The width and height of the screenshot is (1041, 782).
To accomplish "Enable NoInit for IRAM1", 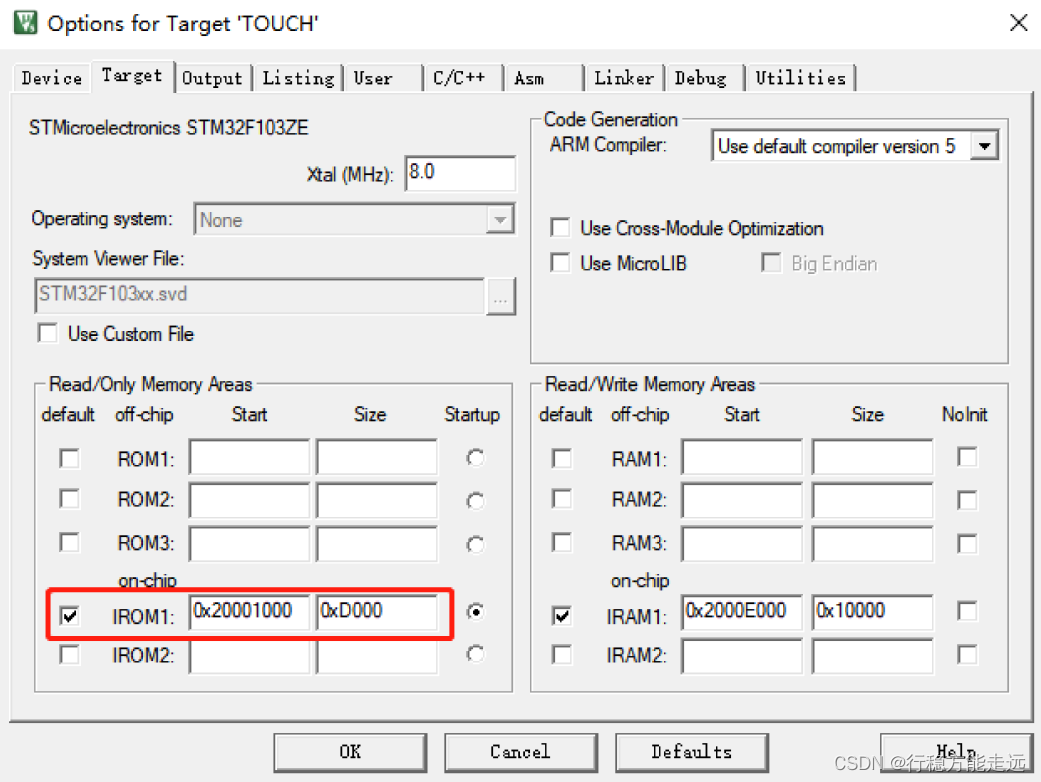I will (x=967, y=611).
